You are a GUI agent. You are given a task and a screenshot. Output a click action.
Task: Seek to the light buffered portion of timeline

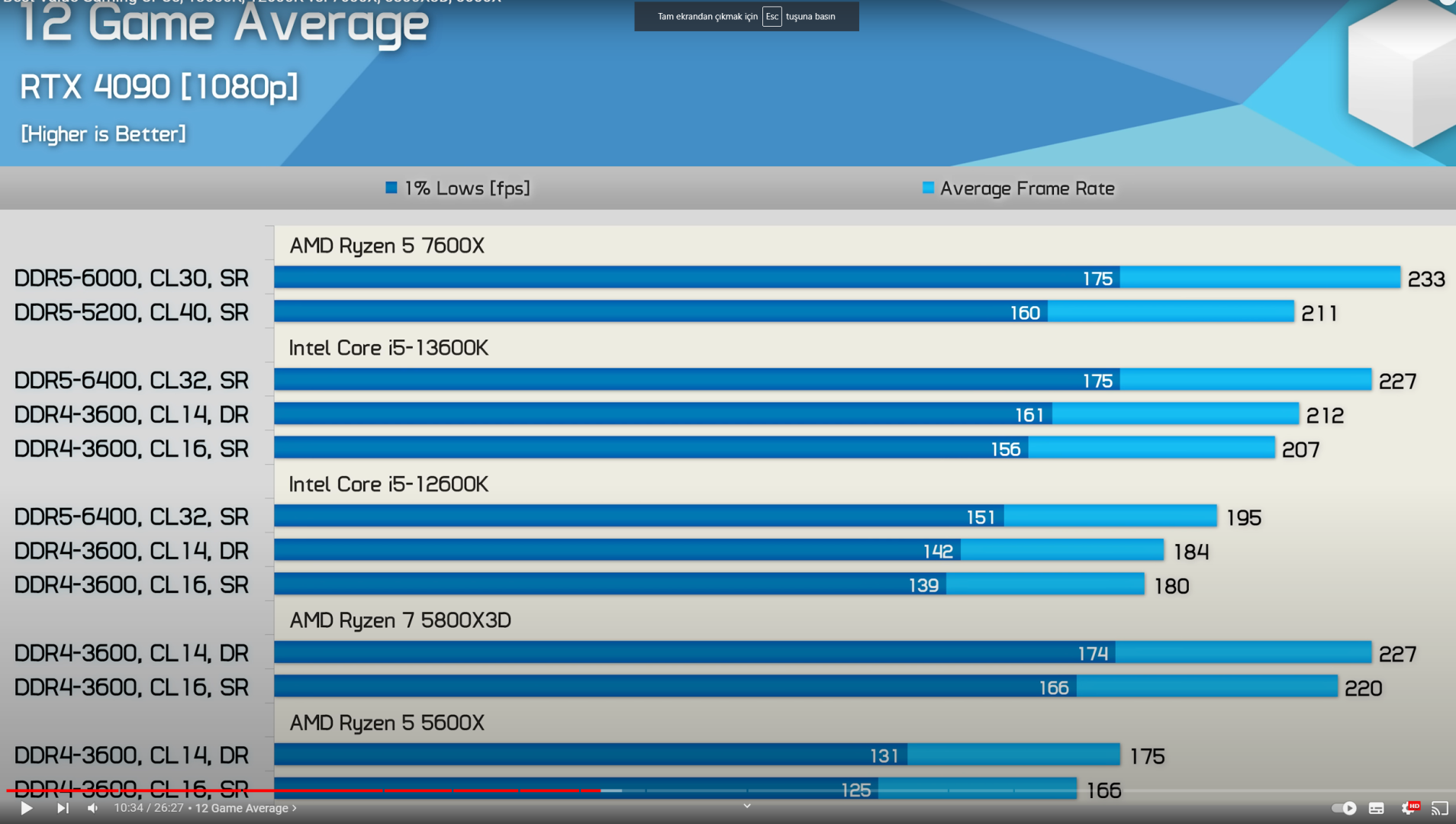[x=611, y=790]
